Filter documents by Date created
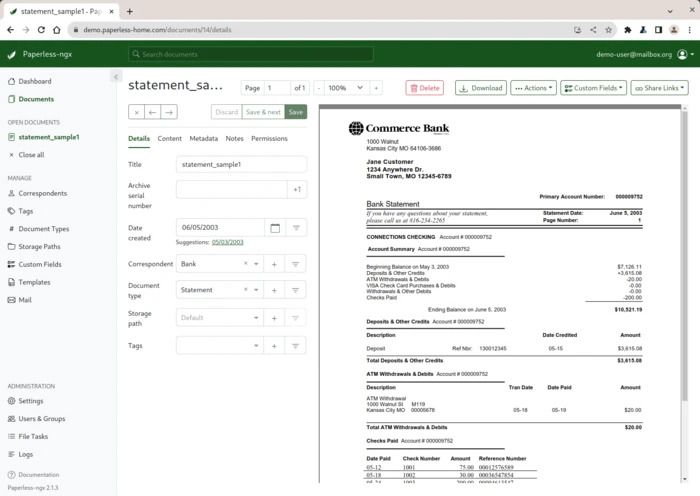 [x=296, y=228]
